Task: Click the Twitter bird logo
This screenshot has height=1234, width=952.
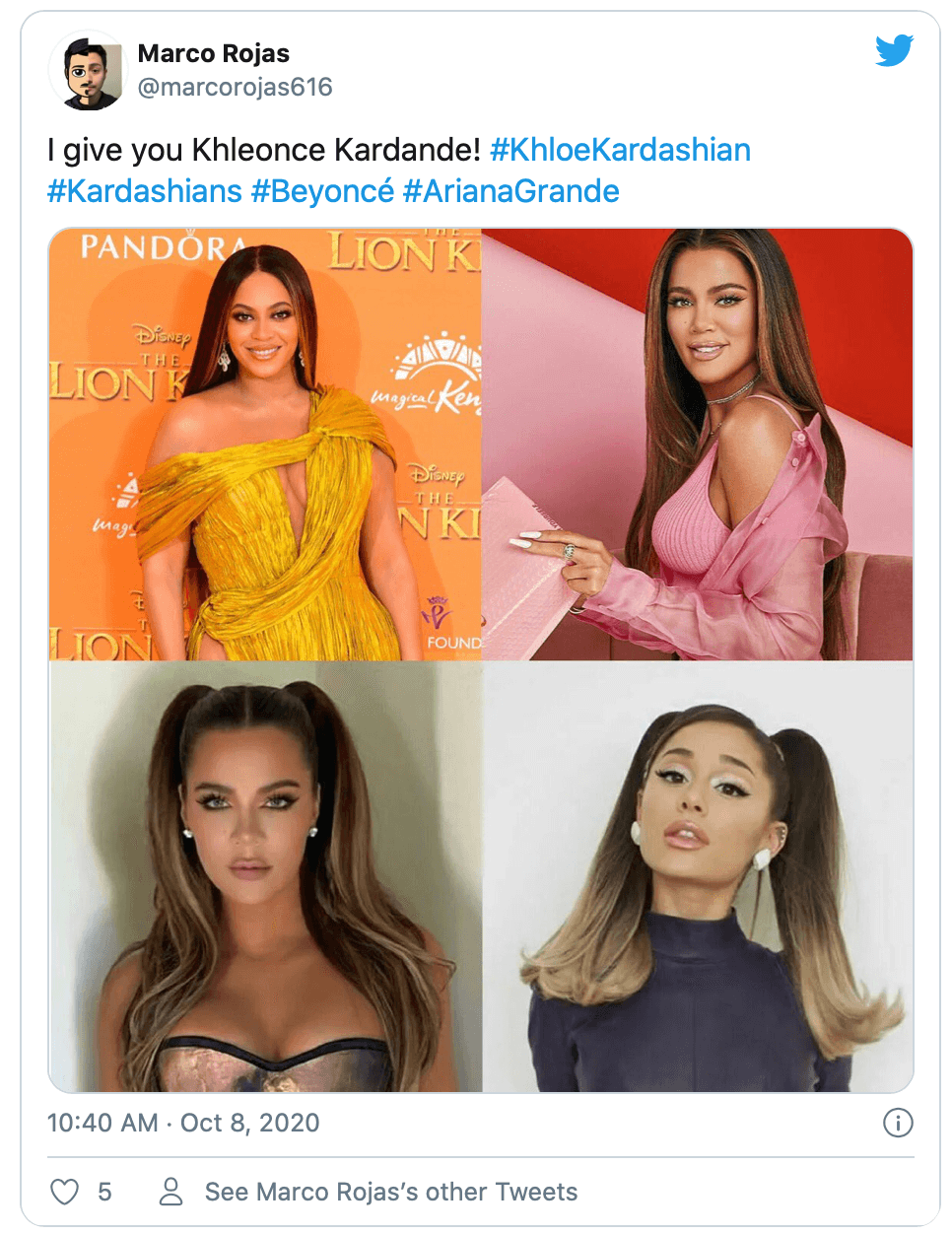Action: [894, 50]
